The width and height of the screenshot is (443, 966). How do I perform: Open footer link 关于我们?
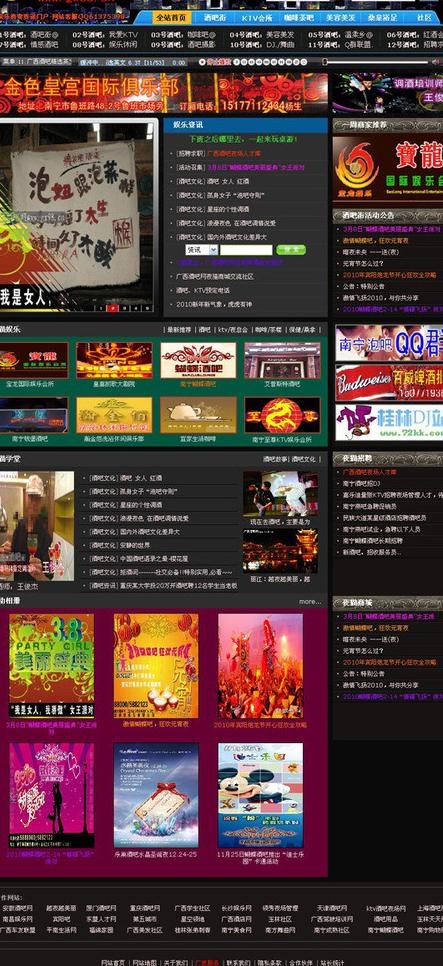click(x=176, y=962)
